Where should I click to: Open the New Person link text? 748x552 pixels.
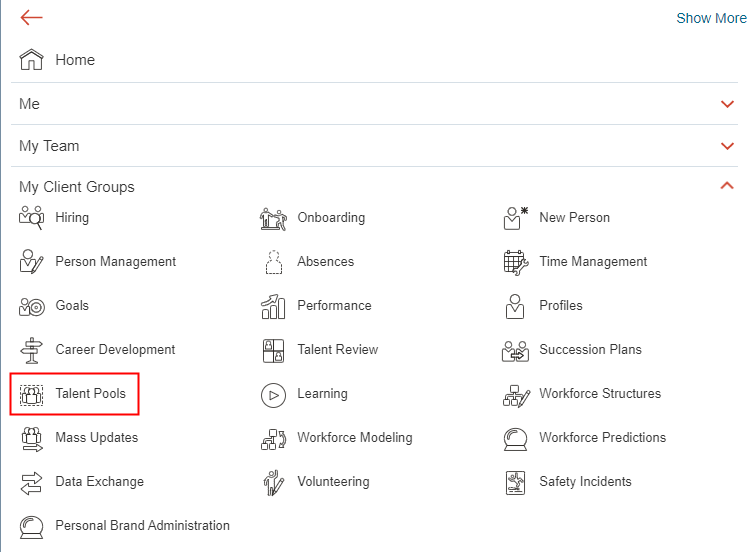click(574, 218)
